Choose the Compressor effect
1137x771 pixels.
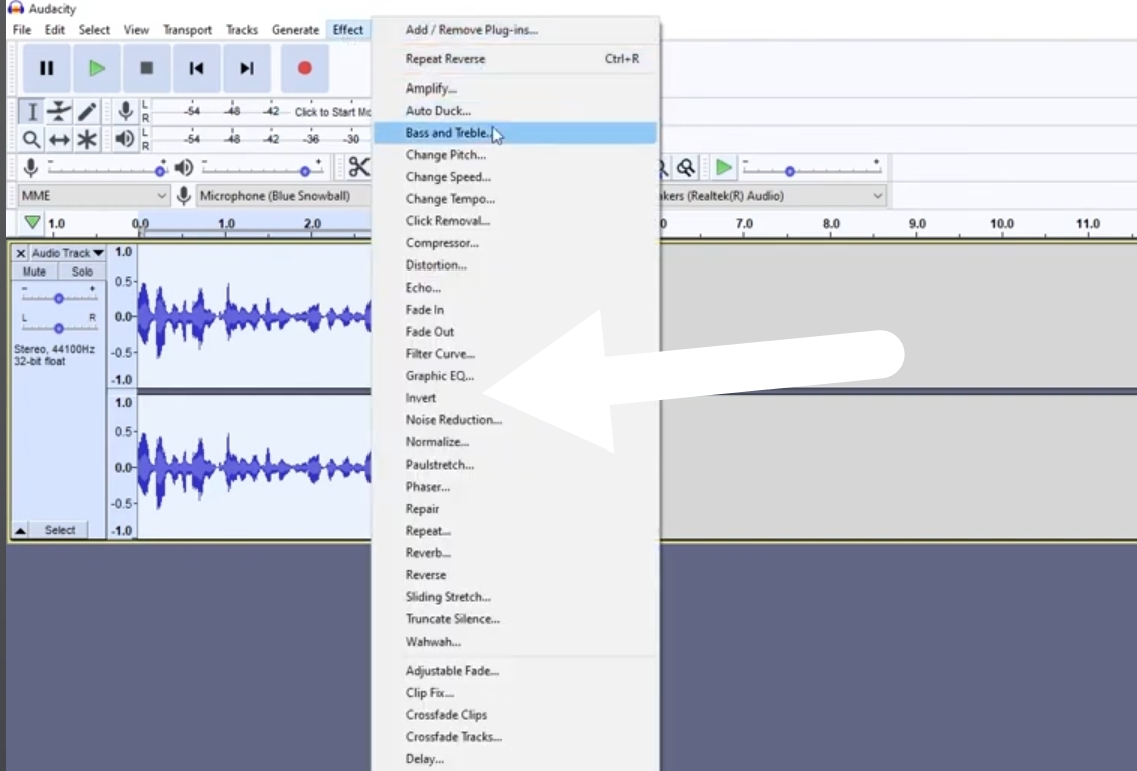pyautogui.click(x=516, y=243)
